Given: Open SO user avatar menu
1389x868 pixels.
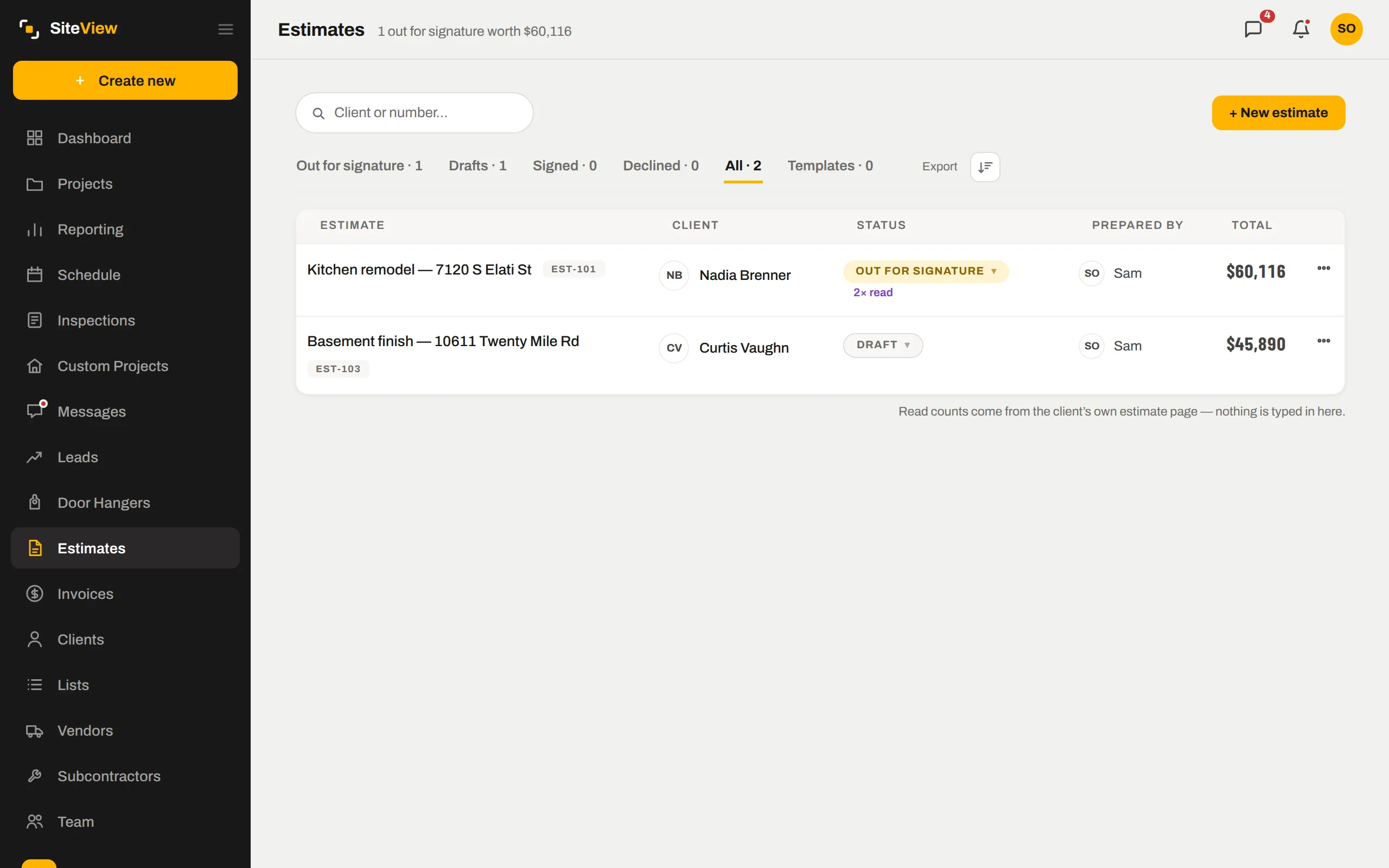Looking at the screenshot, I should 1346,29.
